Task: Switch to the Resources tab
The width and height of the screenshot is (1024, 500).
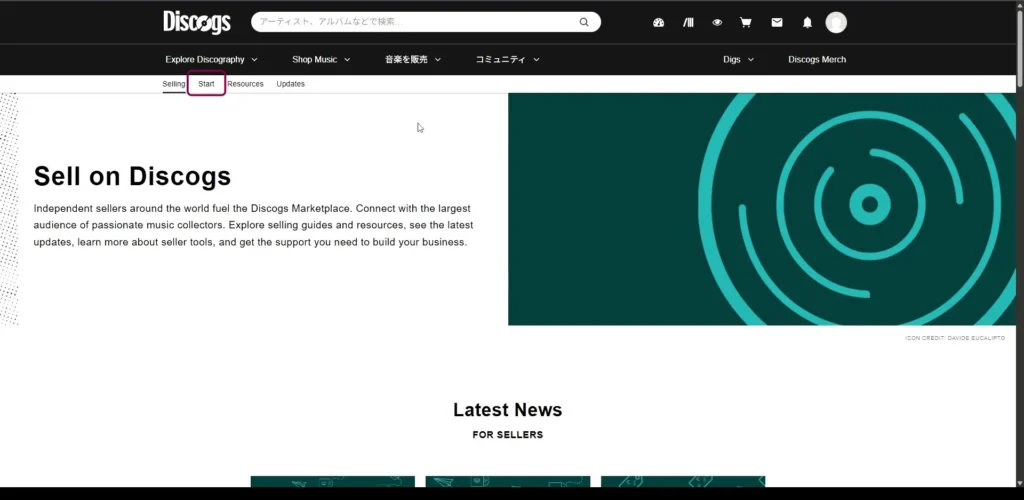Action: point(245,84)
